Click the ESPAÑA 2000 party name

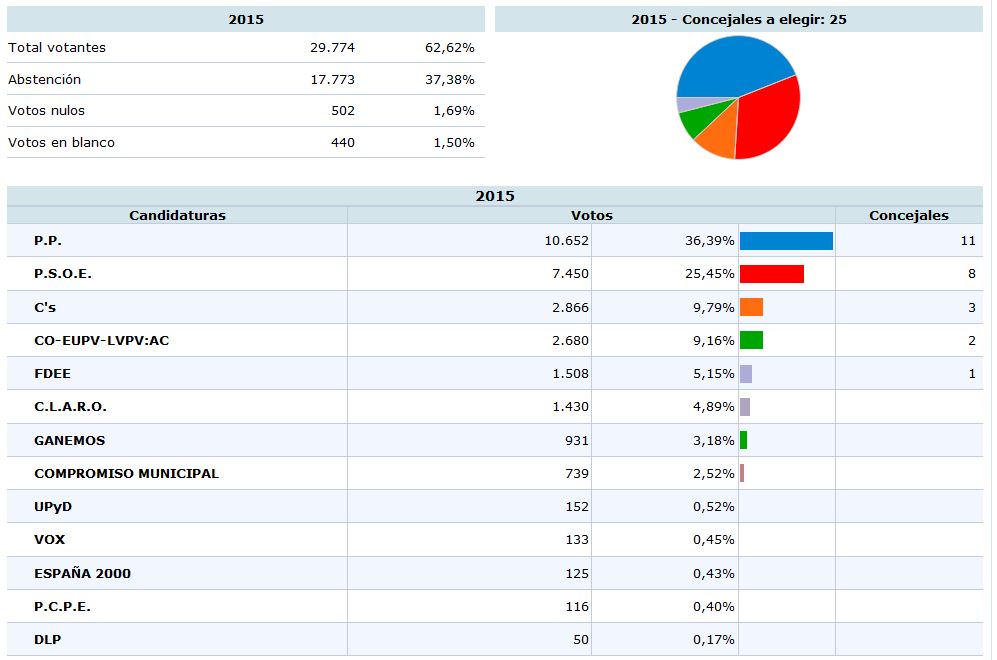click(x=82, y=573)
